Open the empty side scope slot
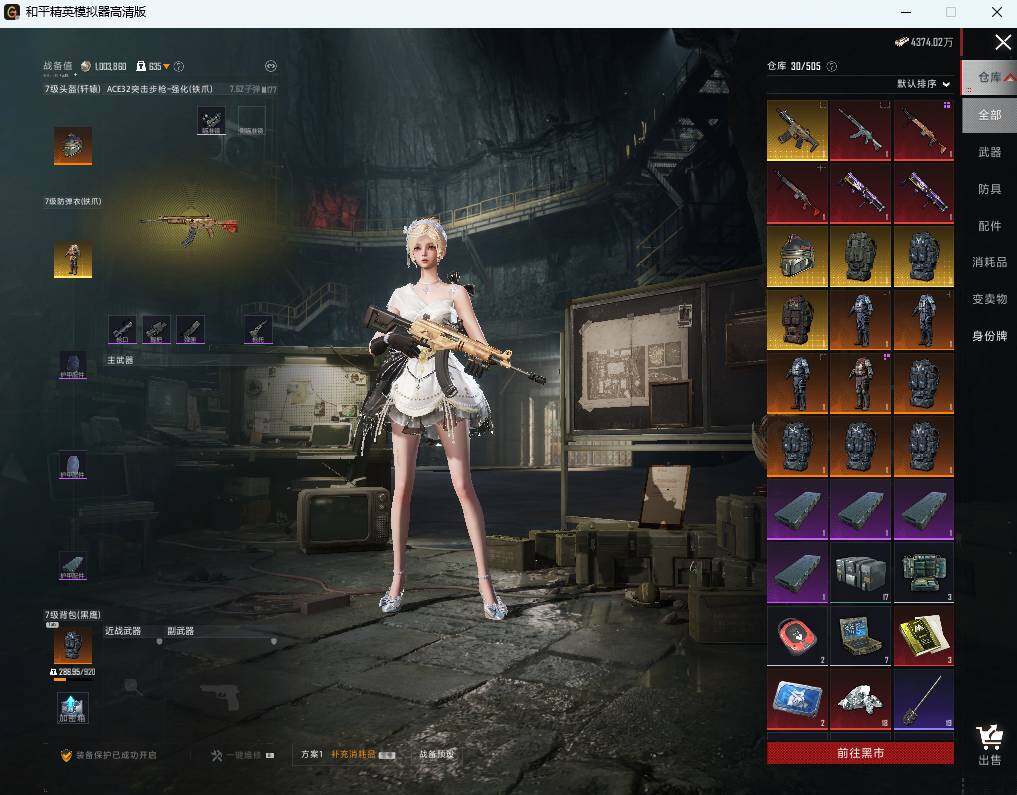 [x=251, y=121]
